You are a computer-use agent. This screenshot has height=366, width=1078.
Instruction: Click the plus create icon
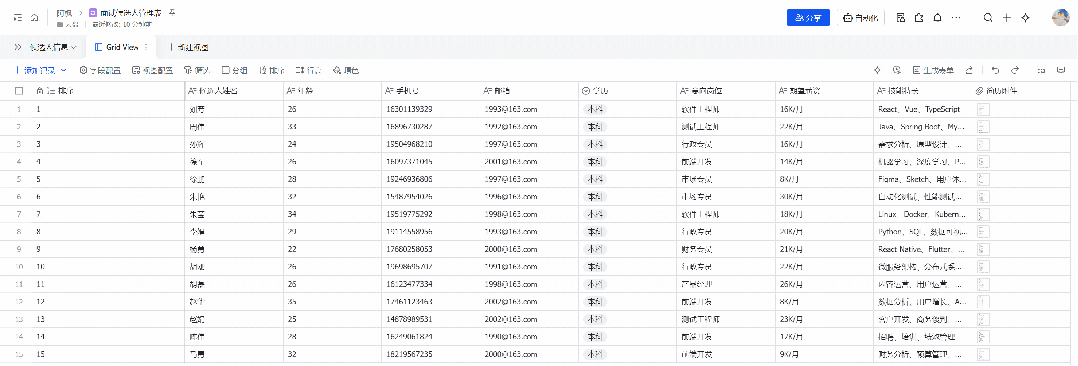[1006, 18]
